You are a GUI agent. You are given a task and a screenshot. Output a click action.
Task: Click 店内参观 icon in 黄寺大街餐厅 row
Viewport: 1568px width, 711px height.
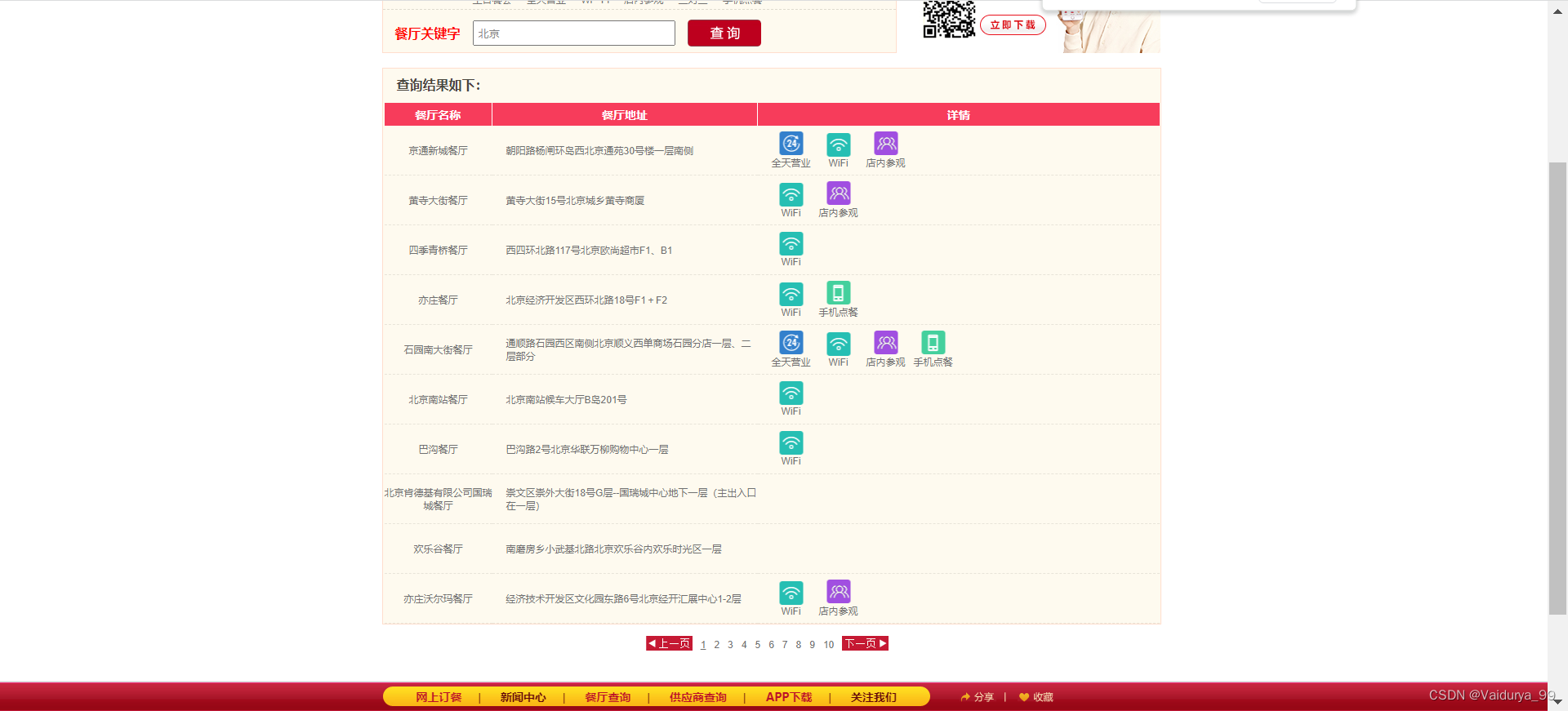point(838,193)
